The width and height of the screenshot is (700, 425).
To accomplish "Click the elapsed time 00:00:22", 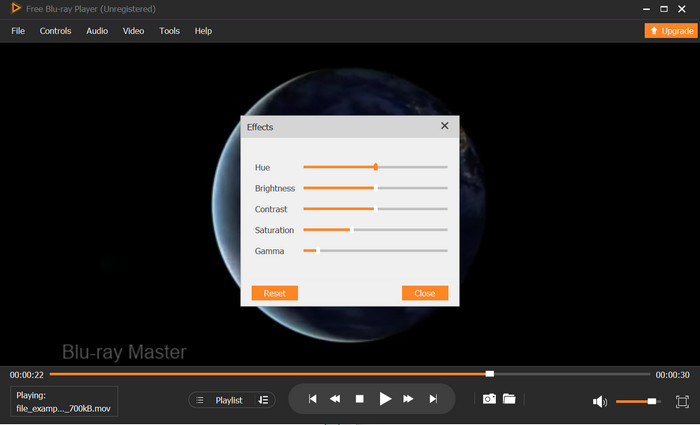I will 27,375.
